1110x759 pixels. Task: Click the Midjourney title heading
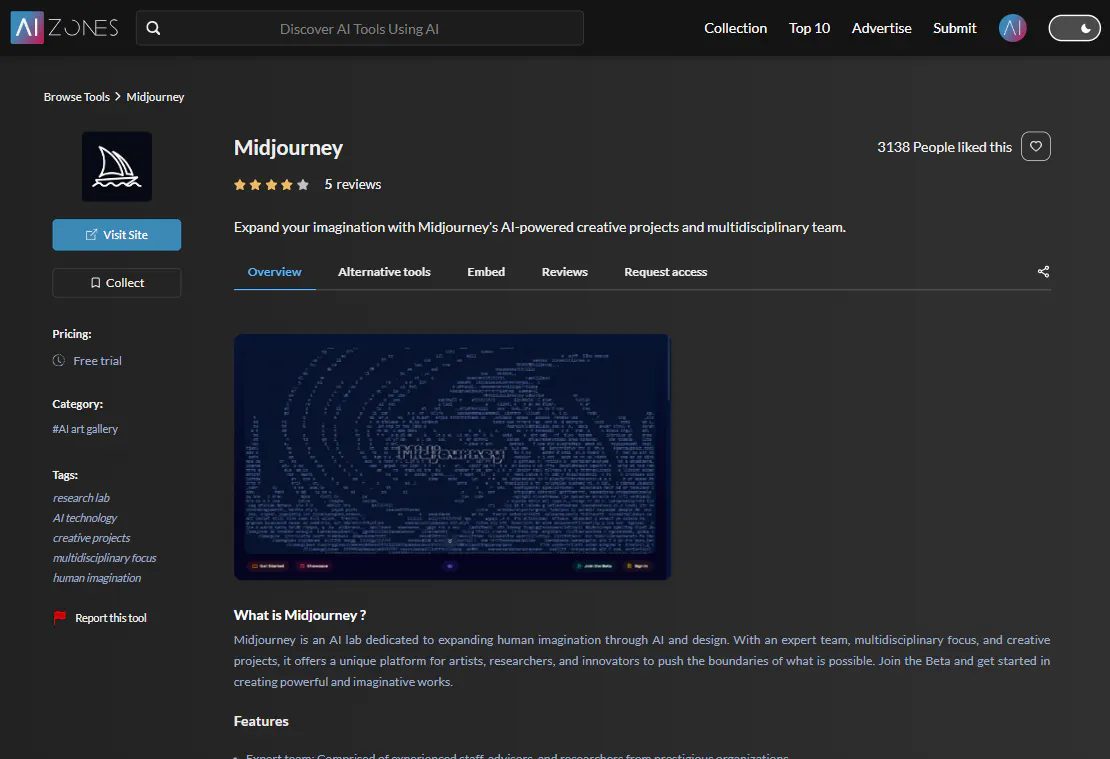288,147
